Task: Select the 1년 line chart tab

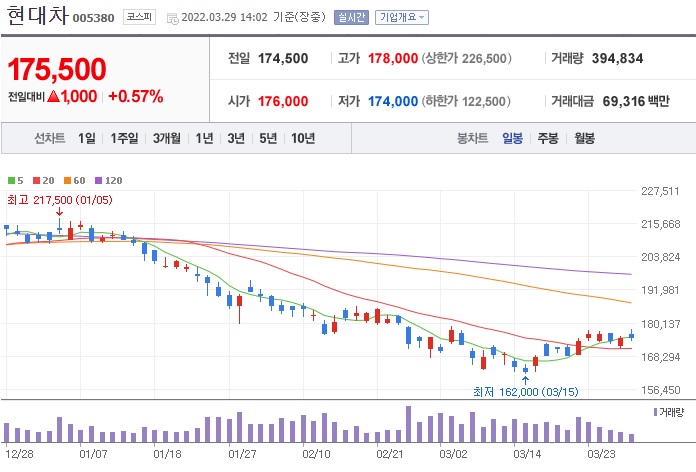Action: (x=205, y=138)
